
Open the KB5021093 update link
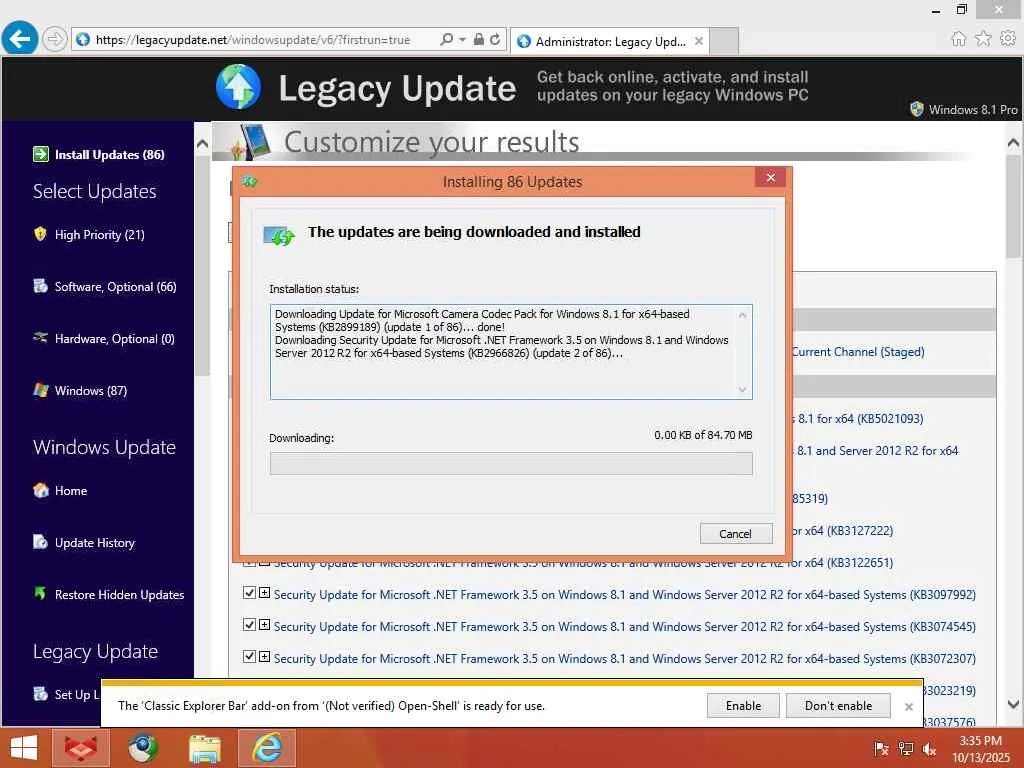point(858,419)
